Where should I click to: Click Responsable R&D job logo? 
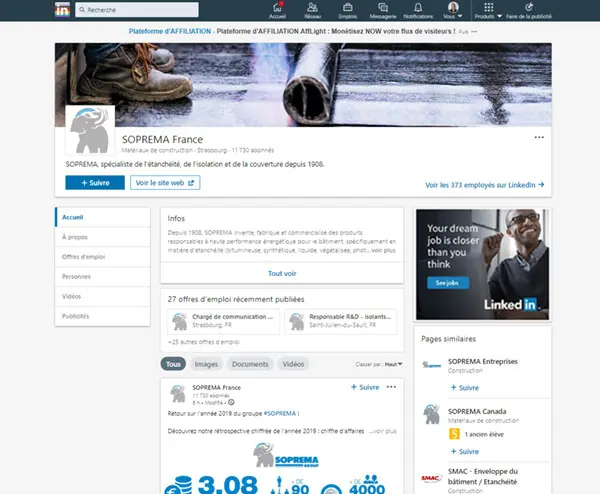click(296, 322)
